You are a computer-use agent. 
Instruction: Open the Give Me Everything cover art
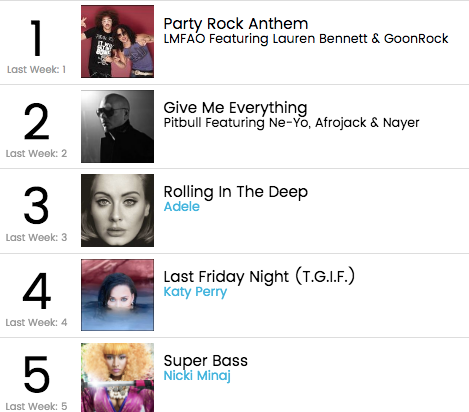117,126
